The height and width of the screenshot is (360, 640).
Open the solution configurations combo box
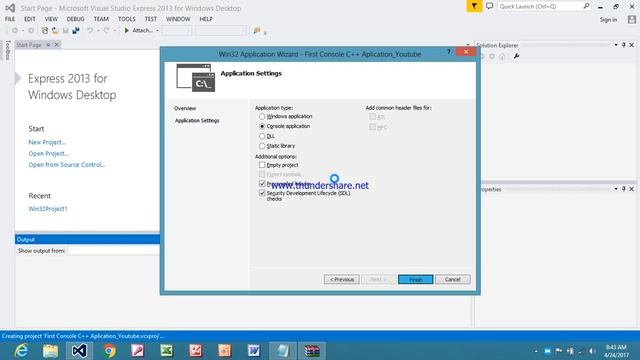pyautogui.click(x=177, y=31)
